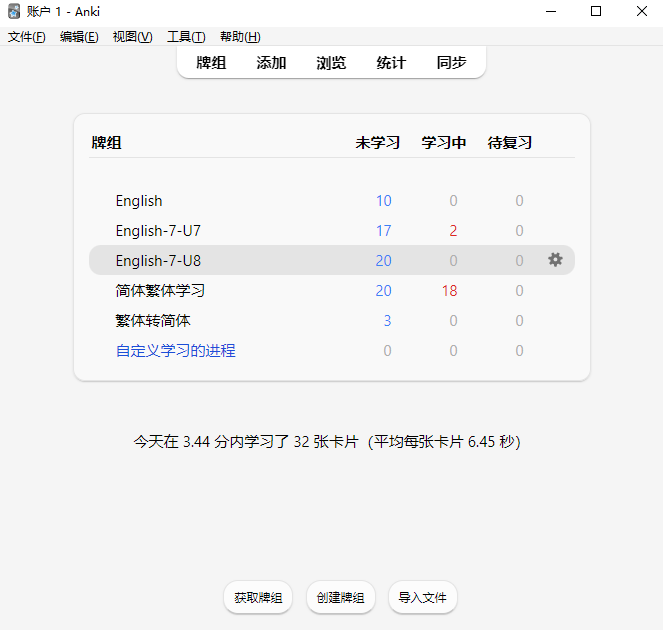Open the 文件(F) menu
663x630 pixels.
click(x=27, y=37)
